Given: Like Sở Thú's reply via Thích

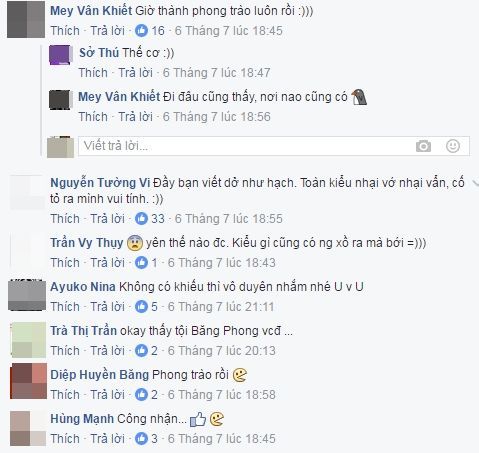Looking at the screenshot, I should point(93,73).
